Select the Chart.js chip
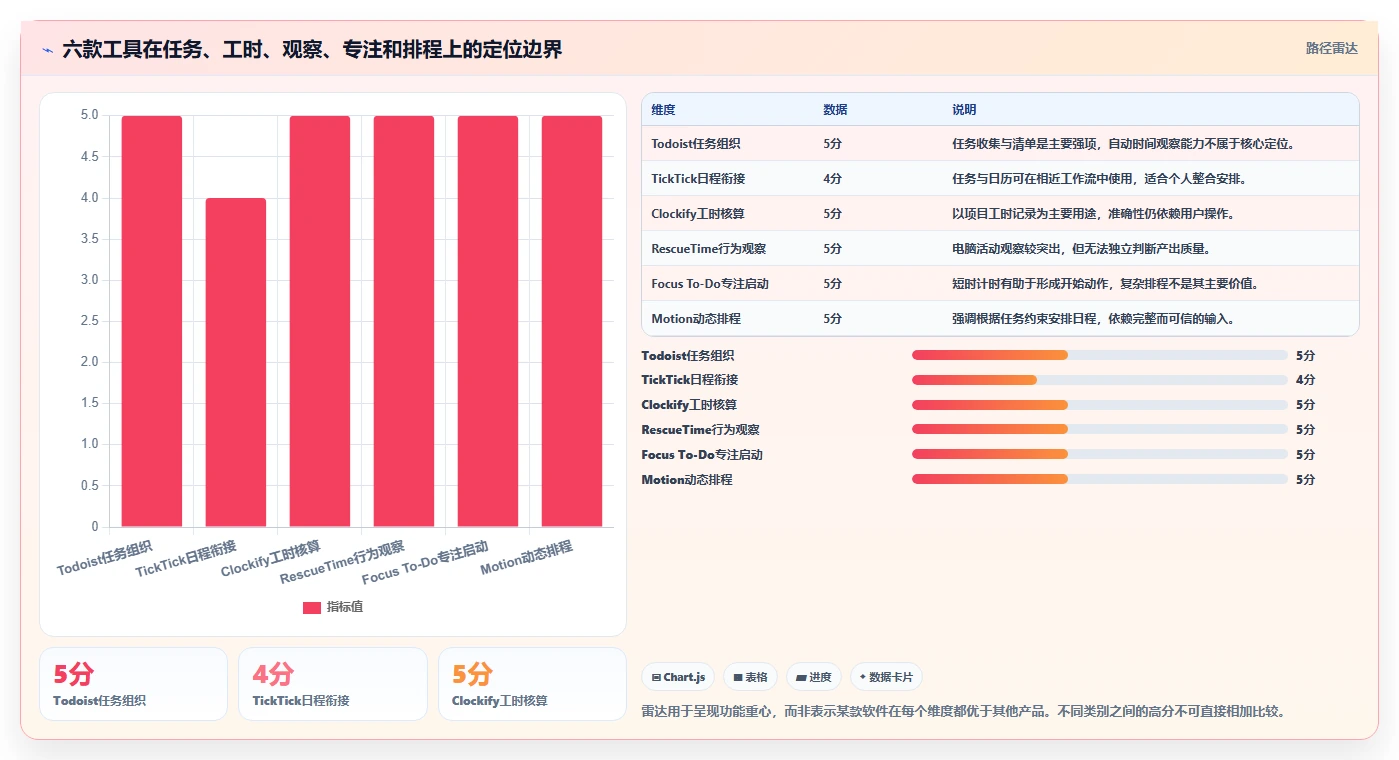Viewport: 1399px width, 760px height. pos(678,677)
